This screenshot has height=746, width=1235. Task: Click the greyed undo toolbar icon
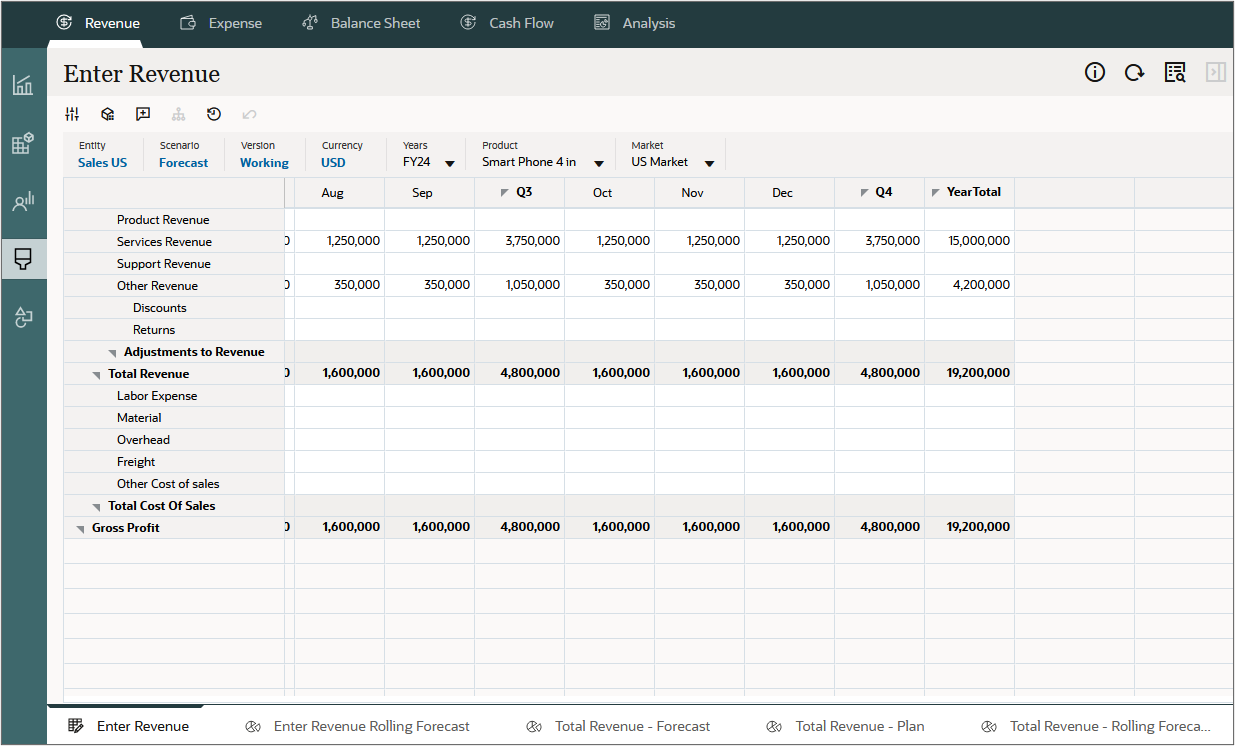point(249,114)
